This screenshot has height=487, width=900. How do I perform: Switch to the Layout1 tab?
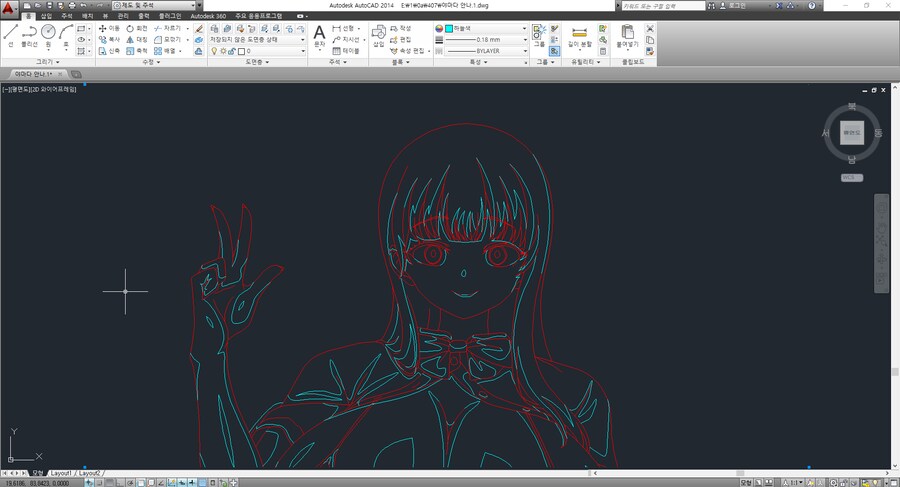pyautogui.click(x=61, y=473)
